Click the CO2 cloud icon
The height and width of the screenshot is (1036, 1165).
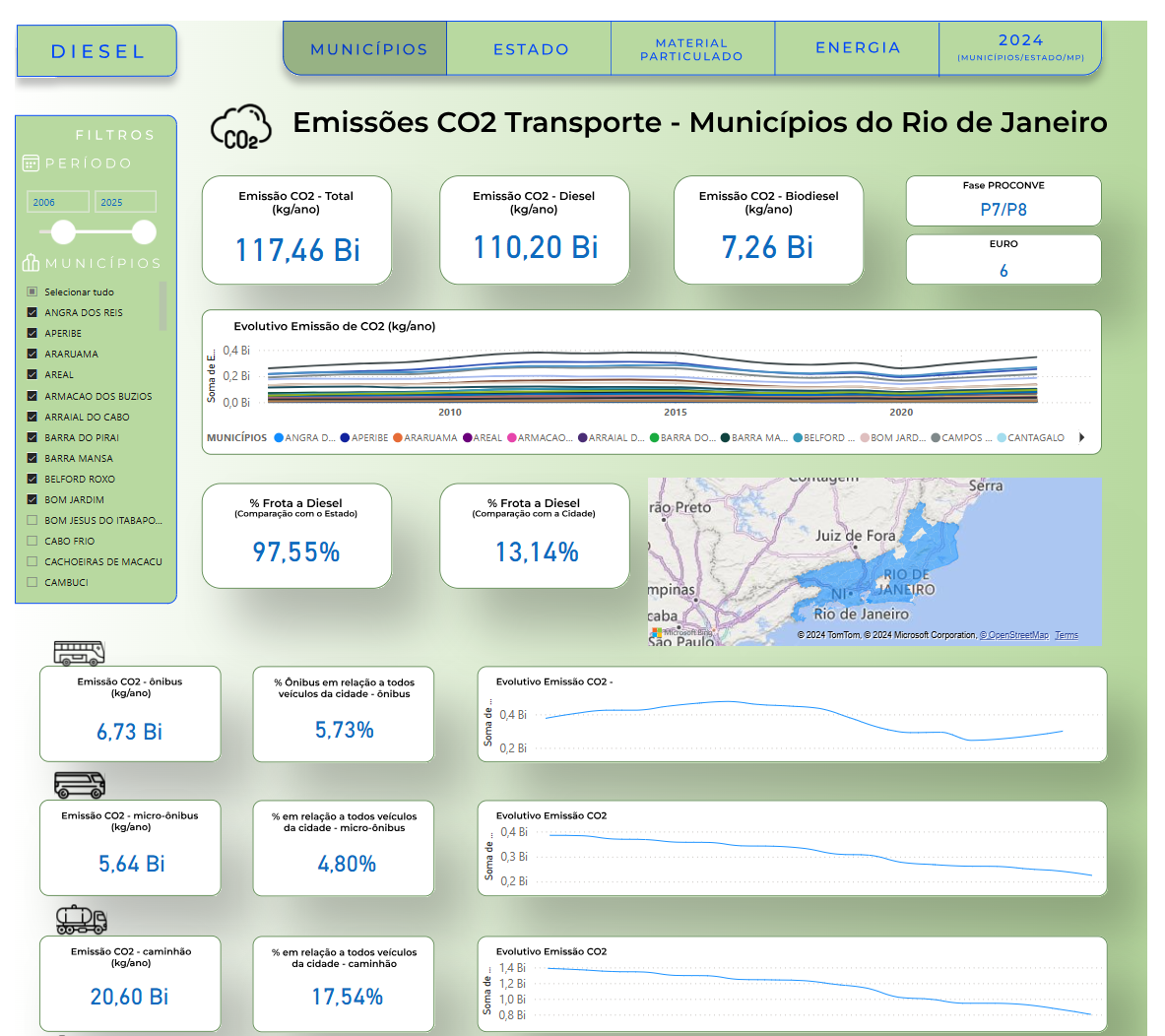[x=240, y=128]
